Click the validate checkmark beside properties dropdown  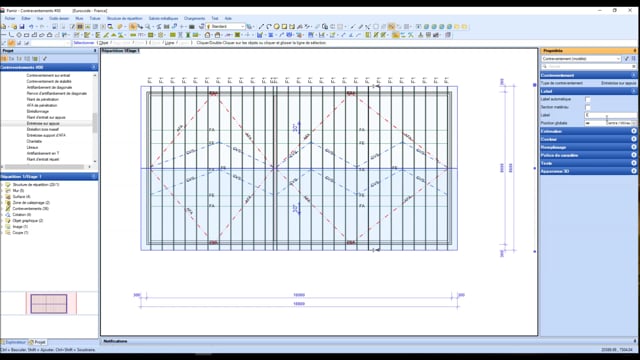coord(627,59)
